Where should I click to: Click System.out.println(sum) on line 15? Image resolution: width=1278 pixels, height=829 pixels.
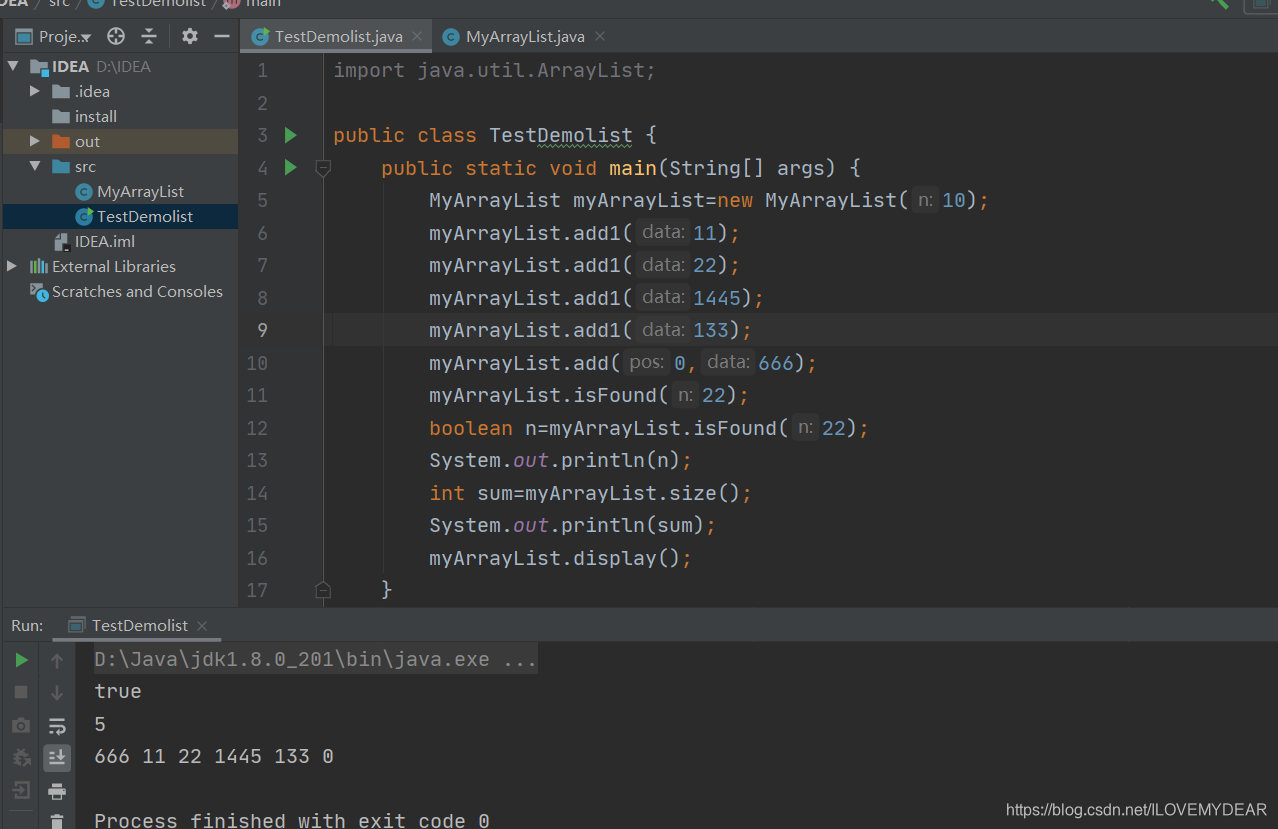click(x=573, y=525)
